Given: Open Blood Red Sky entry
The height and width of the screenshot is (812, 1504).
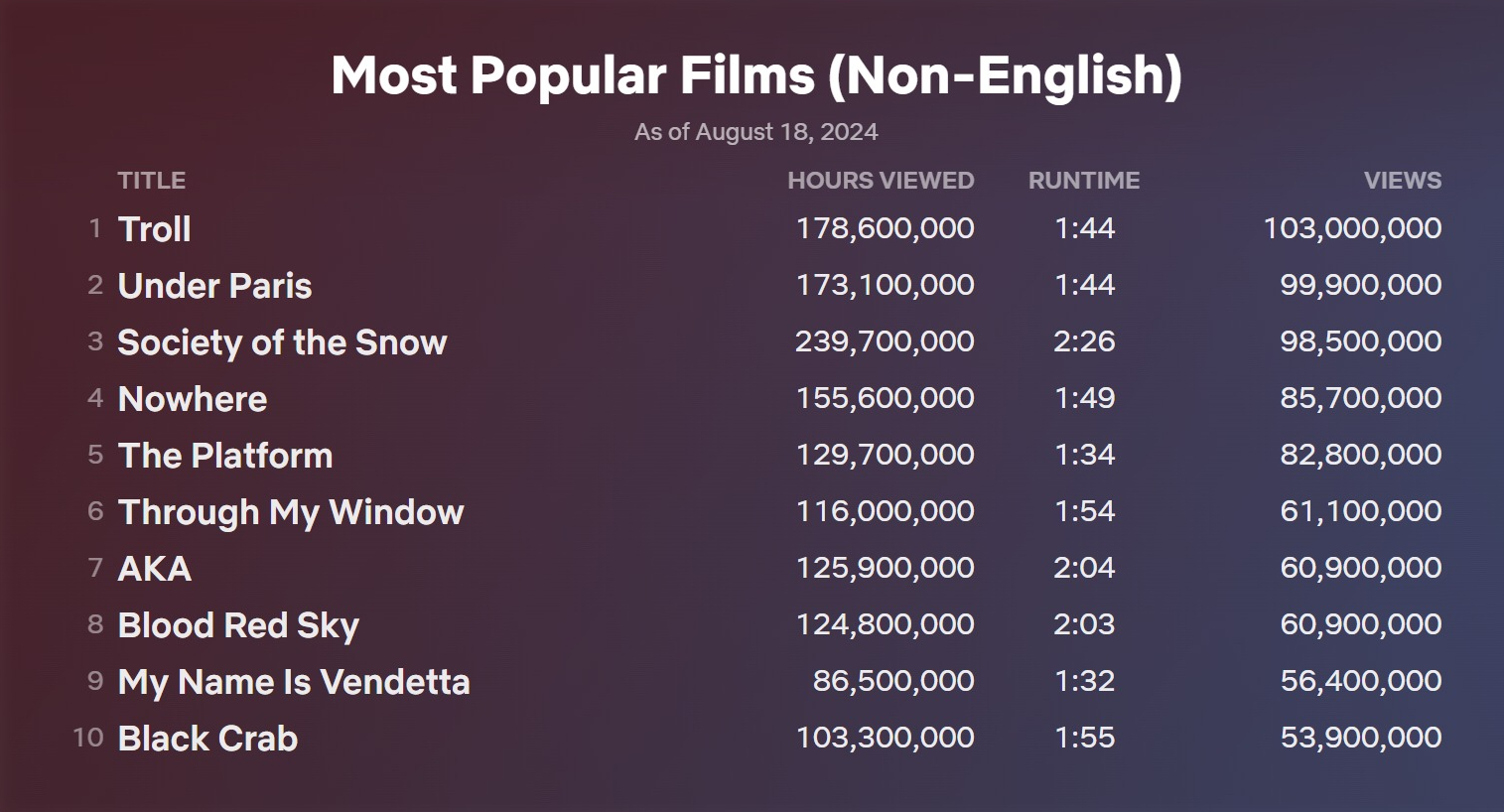Looking at the screenshot, I should click(x=238, y=625).
